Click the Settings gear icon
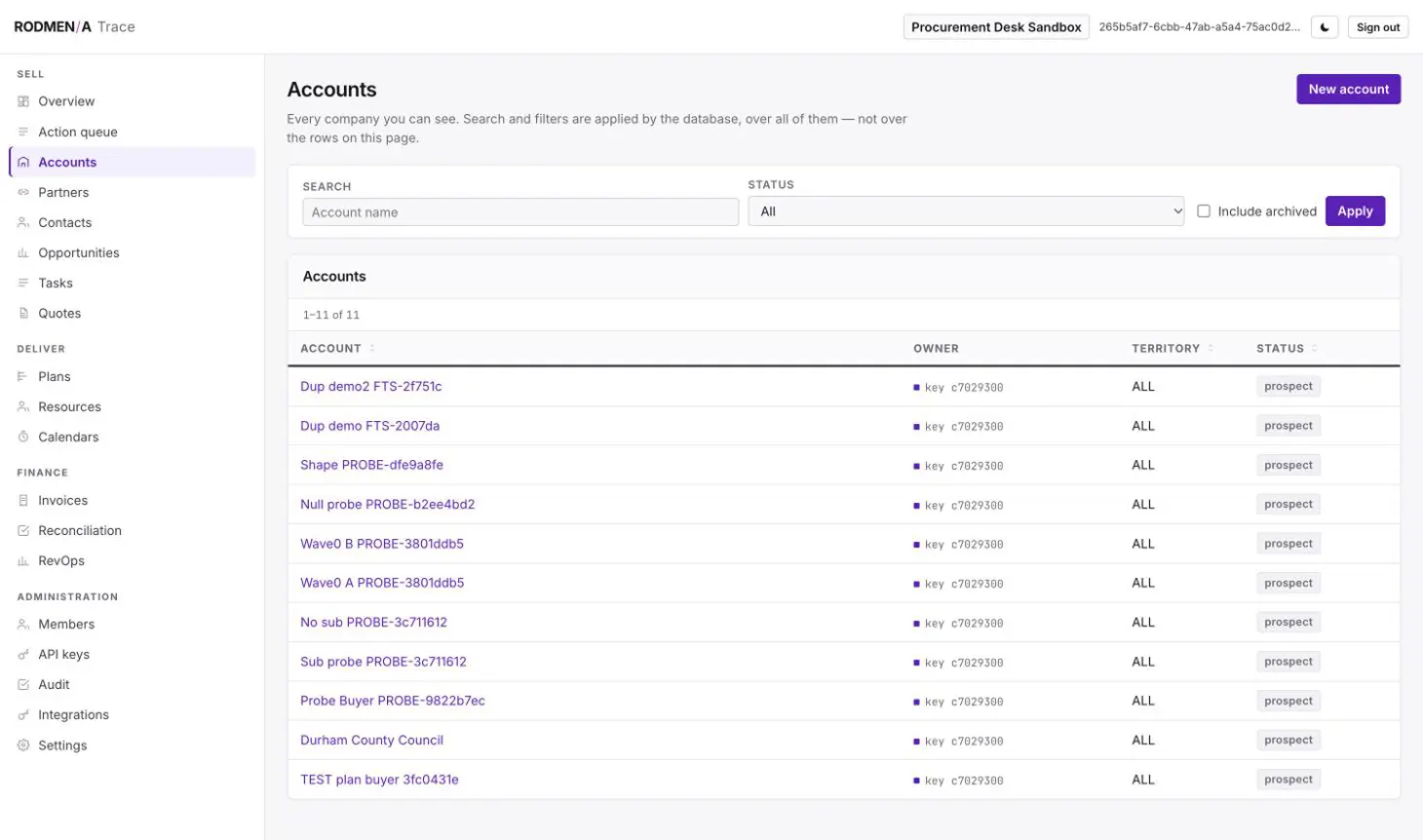Image resolution: width=1423 pixels, height=840 pixels. click(23, 745)
